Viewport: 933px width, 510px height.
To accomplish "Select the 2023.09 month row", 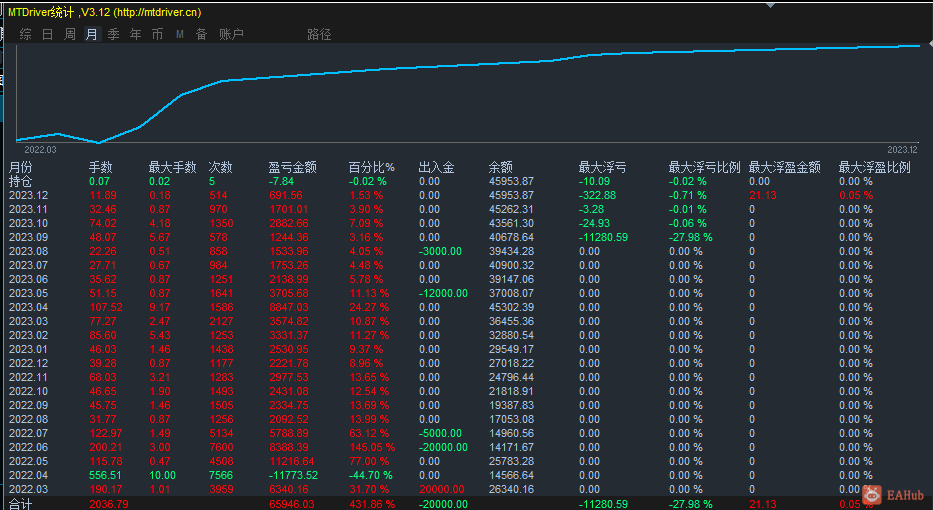I will pyautogui.click(x=470, y=237).
